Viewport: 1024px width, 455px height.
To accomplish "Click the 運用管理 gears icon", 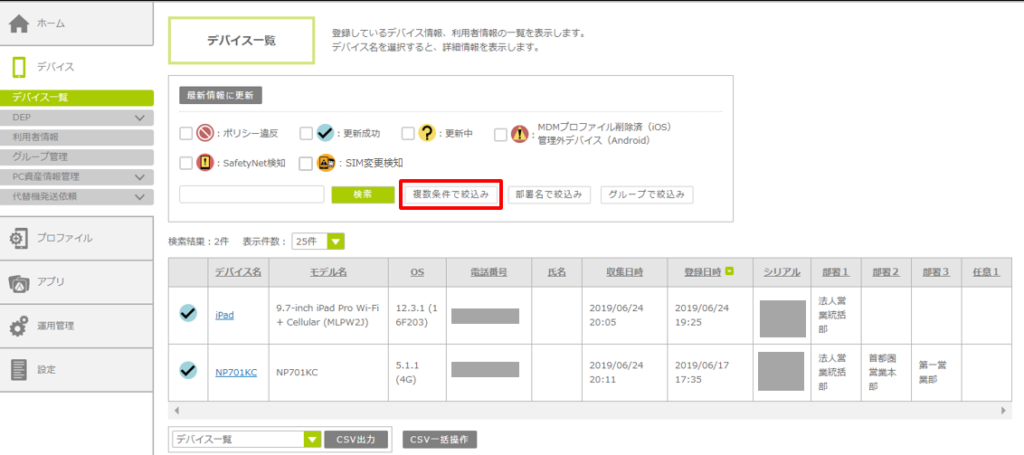I will (19, 326).
